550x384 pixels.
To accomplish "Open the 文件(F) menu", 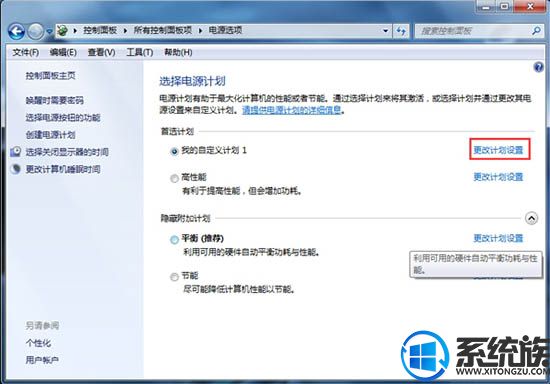I will pos(26,53).
